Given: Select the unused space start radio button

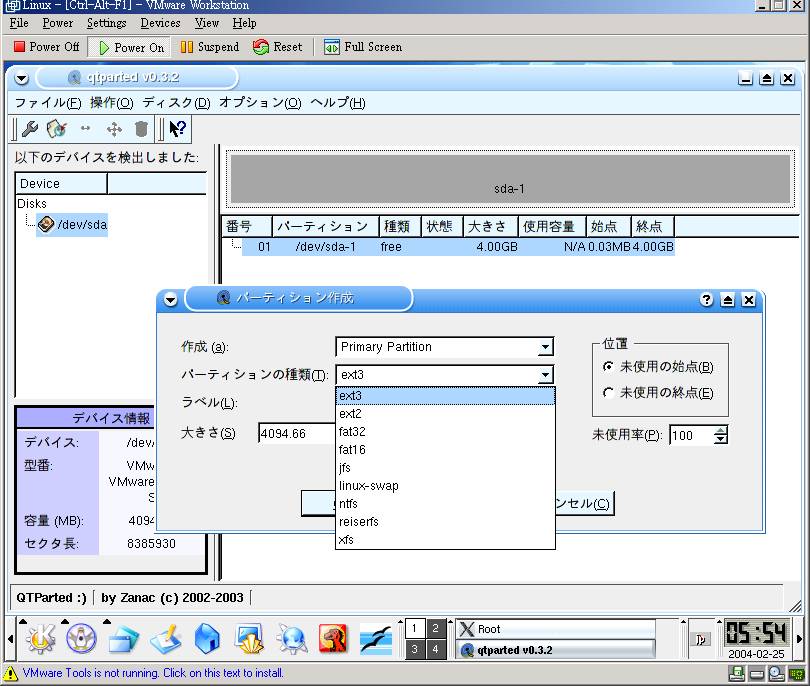Looking at the screenshot, I should click(x=609, y=366).
